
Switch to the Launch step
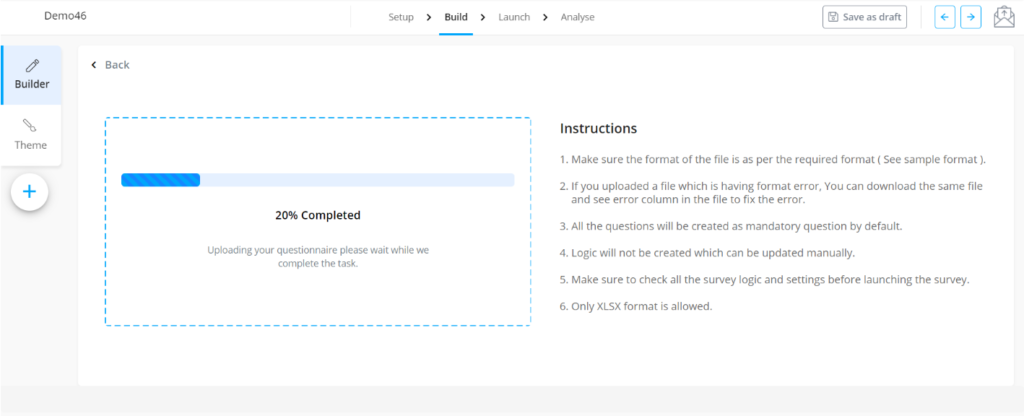[514, 17]
